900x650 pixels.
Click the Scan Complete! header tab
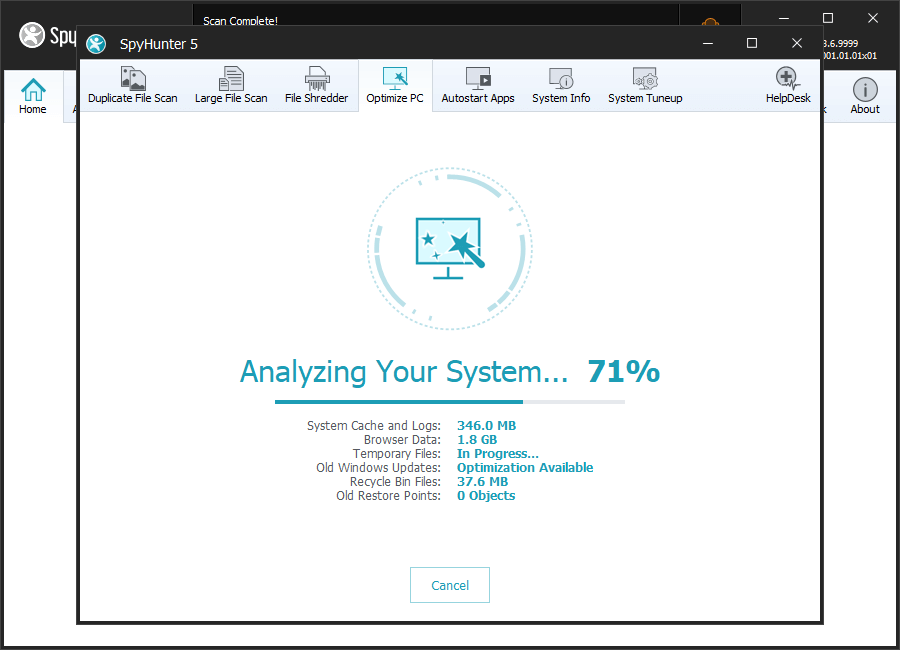(241, 21)
